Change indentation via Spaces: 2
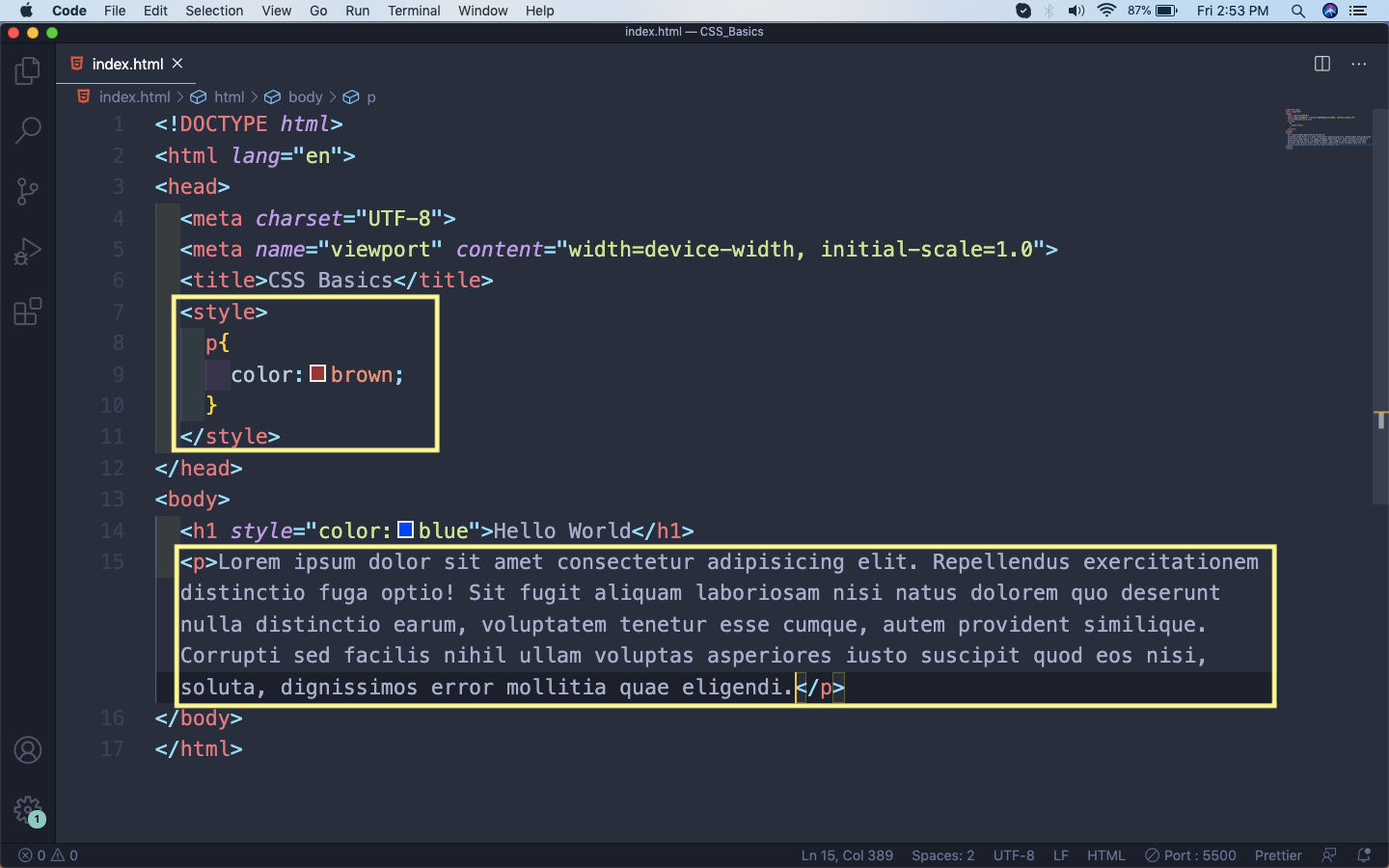This screenshot has height=868, width=1389. (x=942, y=855)
